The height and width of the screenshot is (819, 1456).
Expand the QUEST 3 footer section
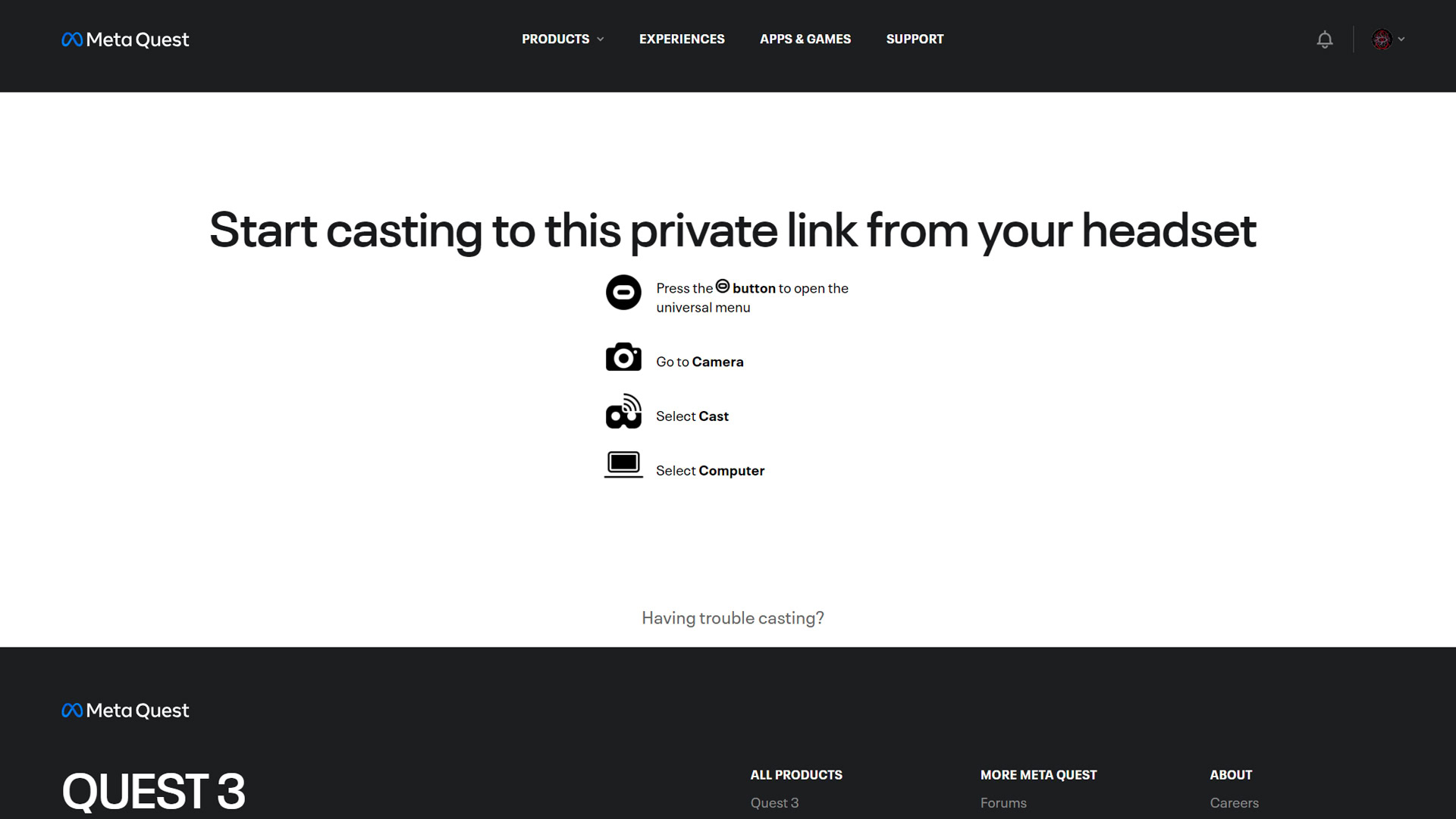153,790
